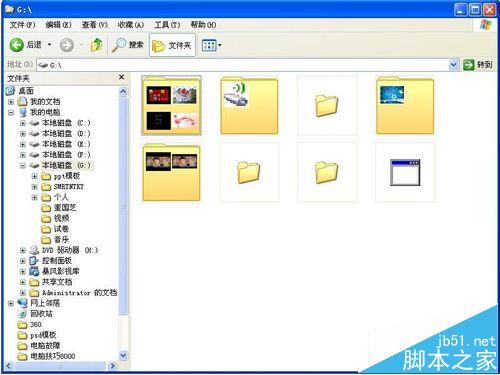Viewport: 500px width, 375px height.
Task: Open the 帮助(H) menu
Action: pyautogui.click(x=203, y=25)
